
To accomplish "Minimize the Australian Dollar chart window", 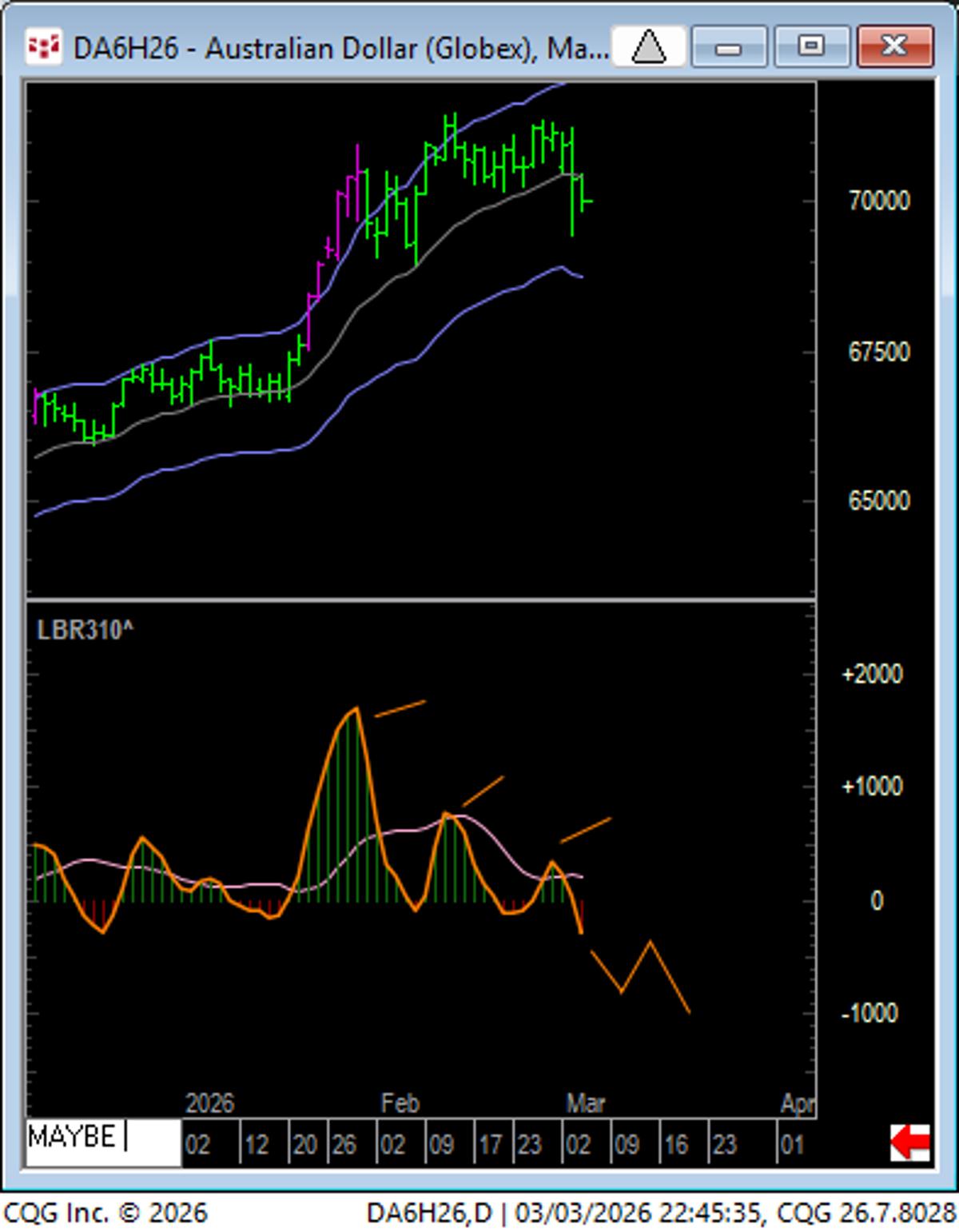I will [x=728, y=47].
